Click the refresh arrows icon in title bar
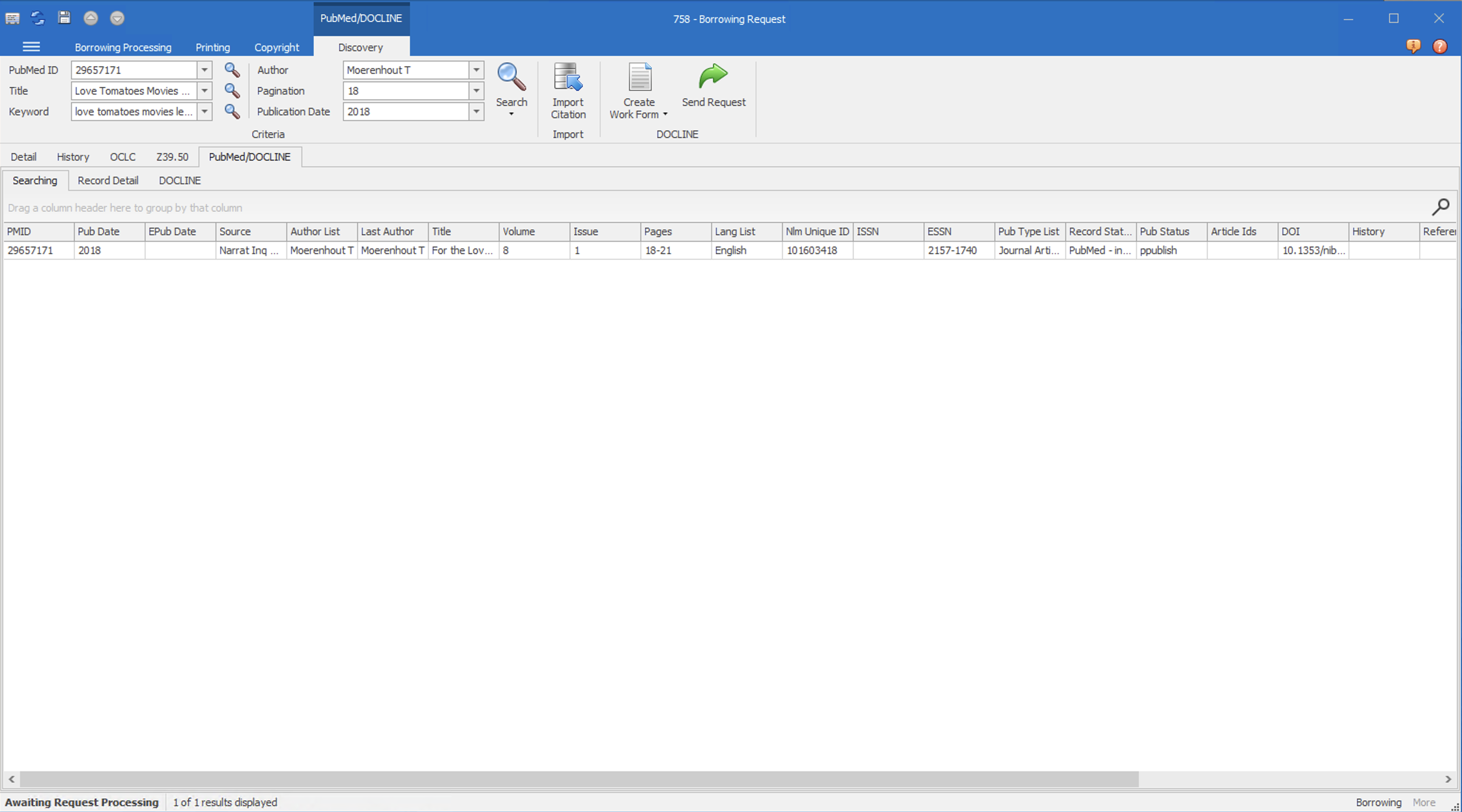The height and width of the screenshot is (812, 1462). click(38, 18)
